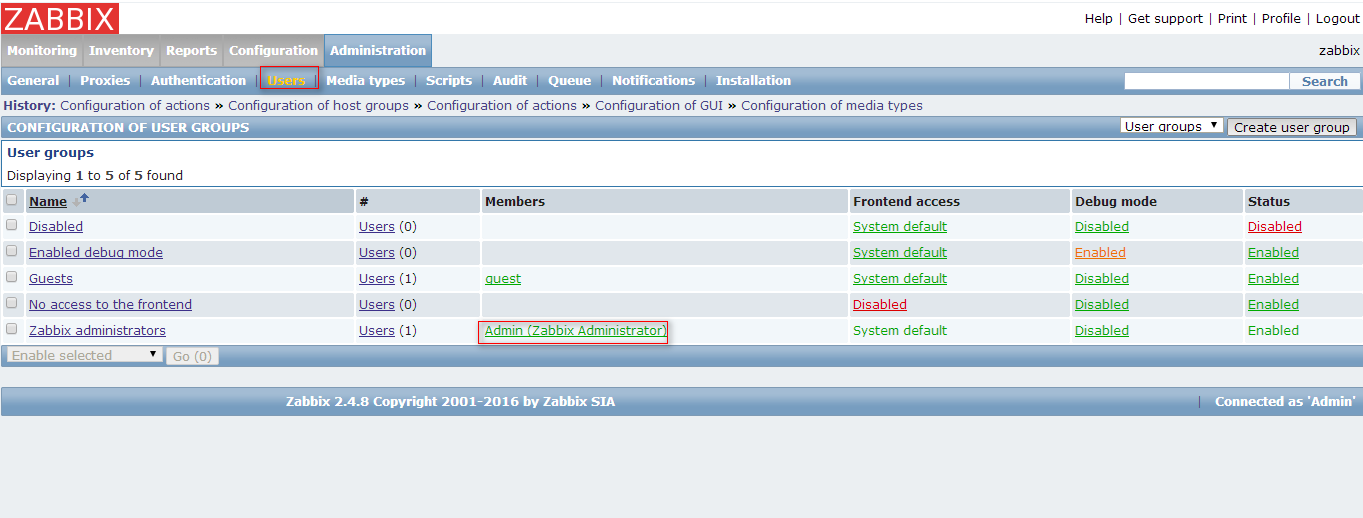The width and height of the screenshot is (1363, 518).
Task: Open the Enable selected action dropdown
Action: [85, 355]
